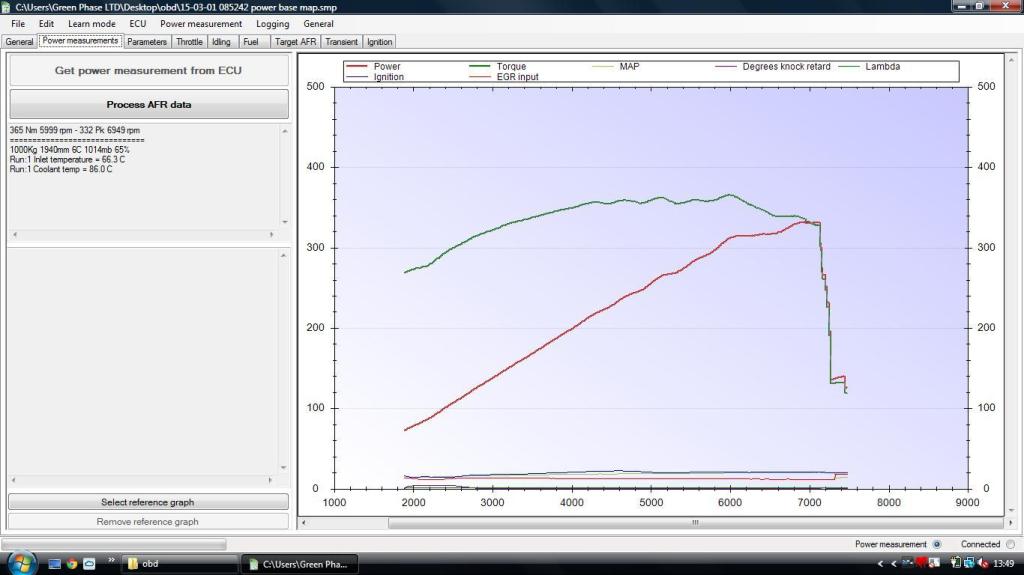Screen dimensions: 1024x575
Task: Open the Logging menu
Action: tap(272, 24)
